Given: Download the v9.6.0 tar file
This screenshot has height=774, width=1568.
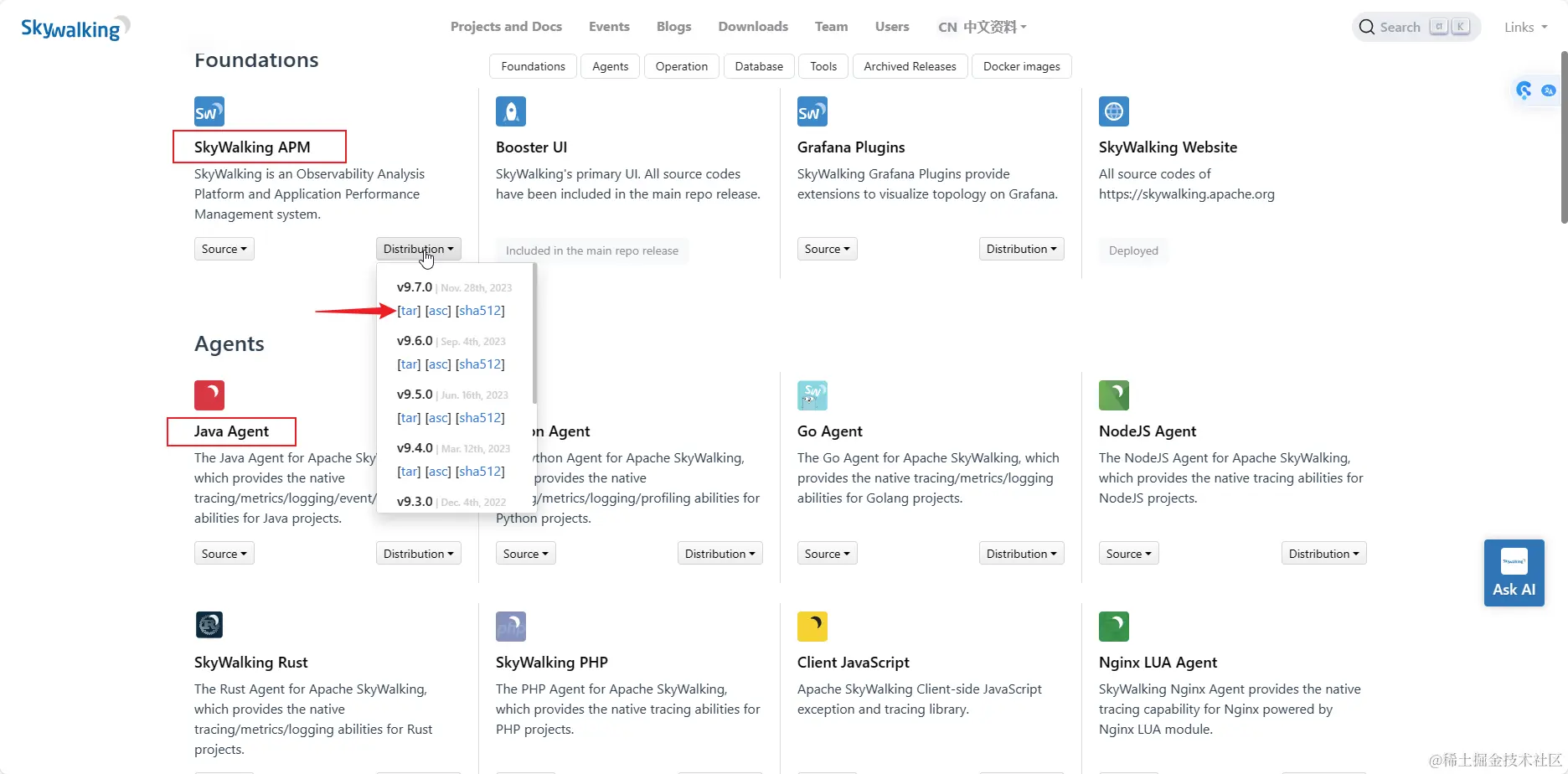Looking at the screenshot, I should point(409,364).
